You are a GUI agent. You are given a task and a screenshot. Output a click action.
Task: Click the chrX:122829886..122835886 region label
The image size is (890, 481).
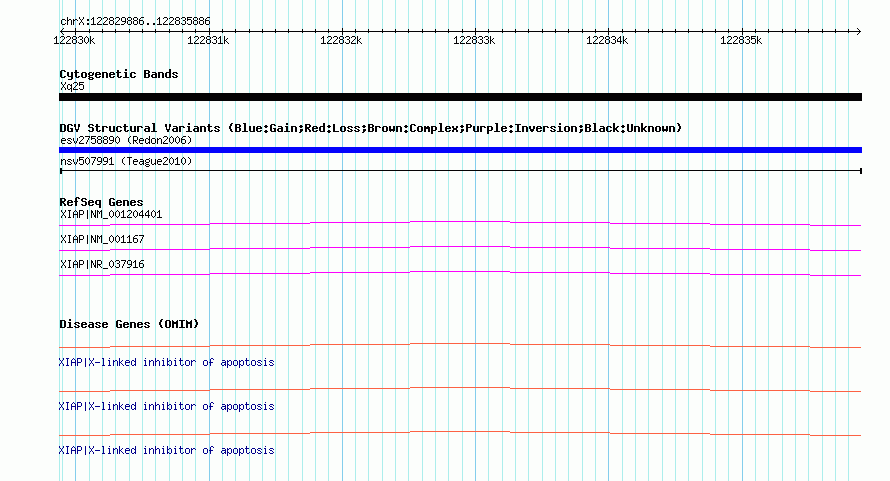[x=135, y=22]
